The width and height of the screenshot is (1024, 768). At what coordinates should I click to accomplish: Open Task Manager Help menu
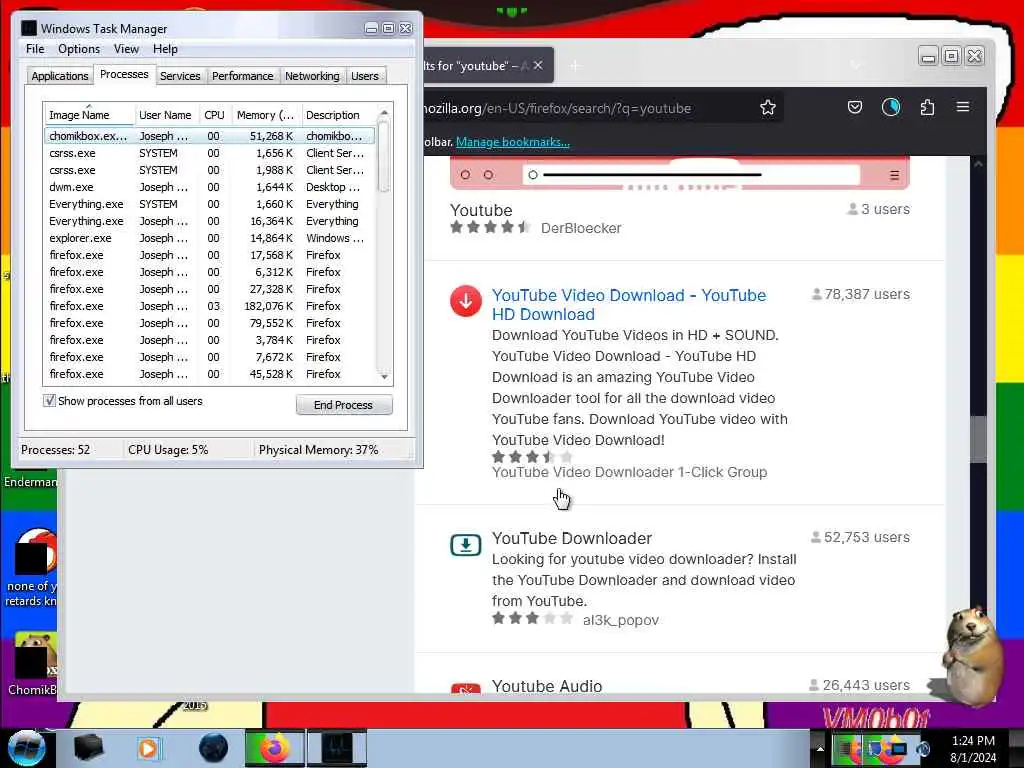165,49
